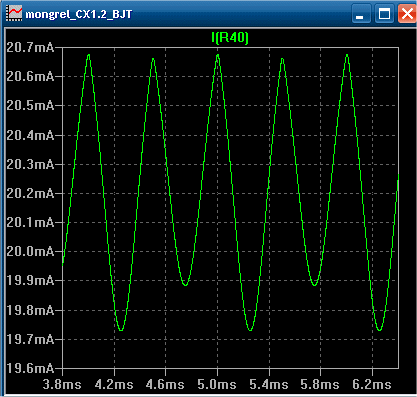Screen dimensions: 417x397
Task: Minimize the waveform window
Action: 361,14
